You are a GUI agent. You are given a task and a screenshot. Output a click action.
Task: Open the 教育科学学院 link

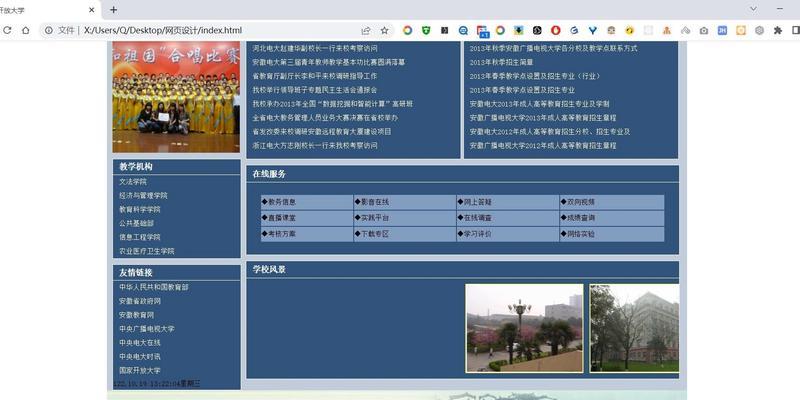click(140, 209)
